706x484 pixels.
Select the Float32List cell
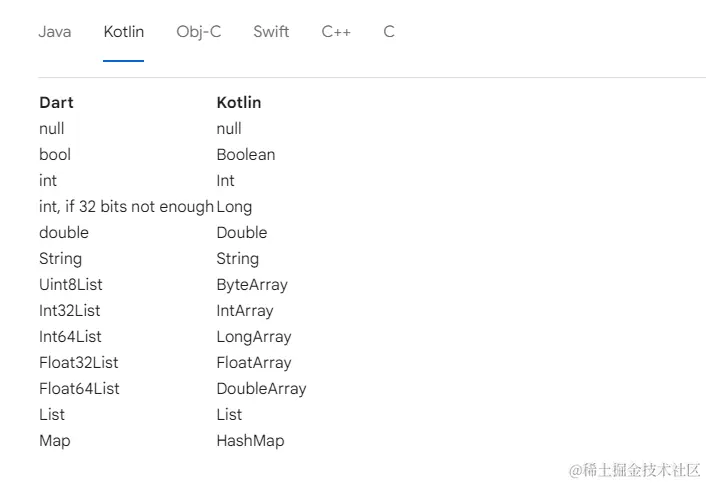[x=79, y=363]
